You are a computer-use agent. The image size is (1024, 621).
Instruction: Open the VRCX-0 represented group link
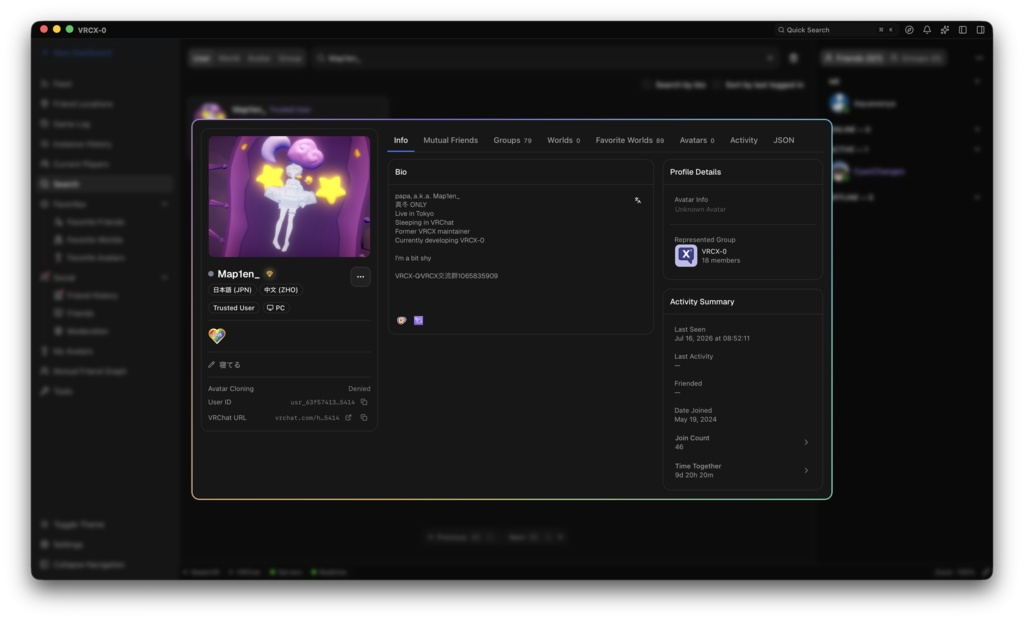point(714,251)
